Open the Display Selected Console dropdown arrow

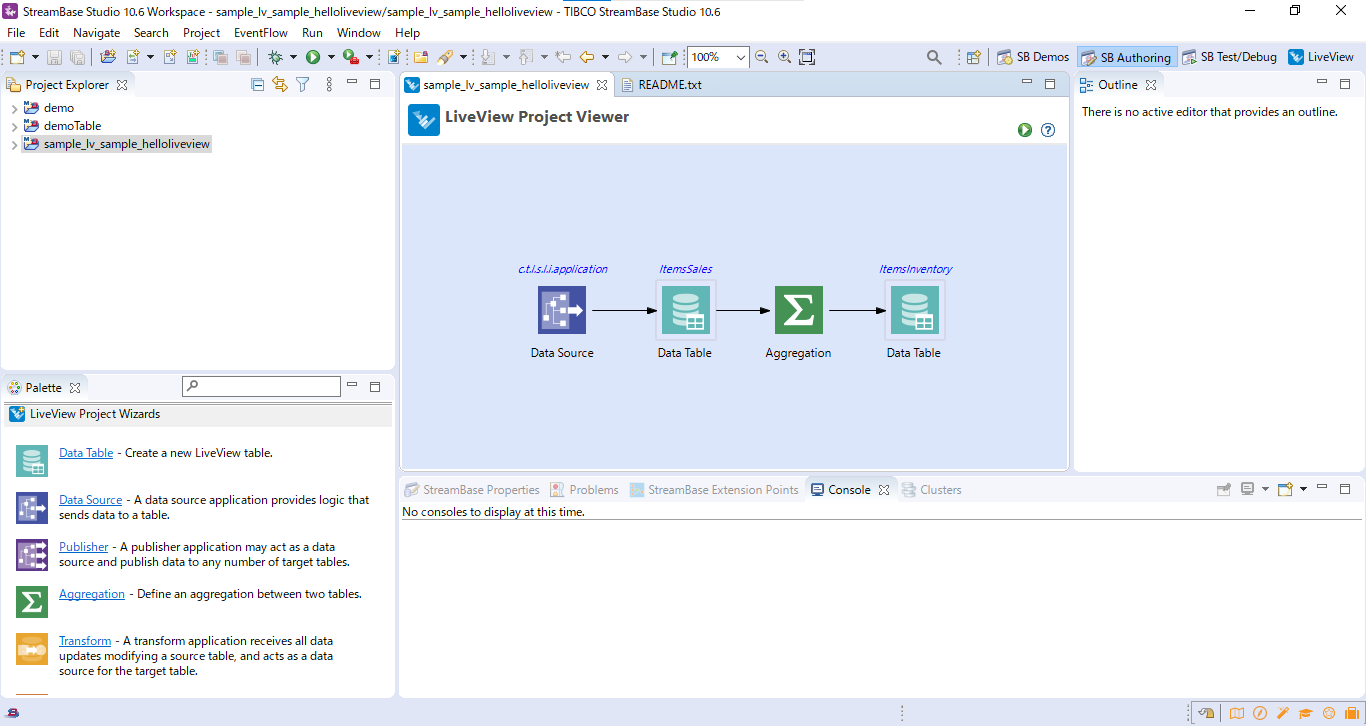1265,489
